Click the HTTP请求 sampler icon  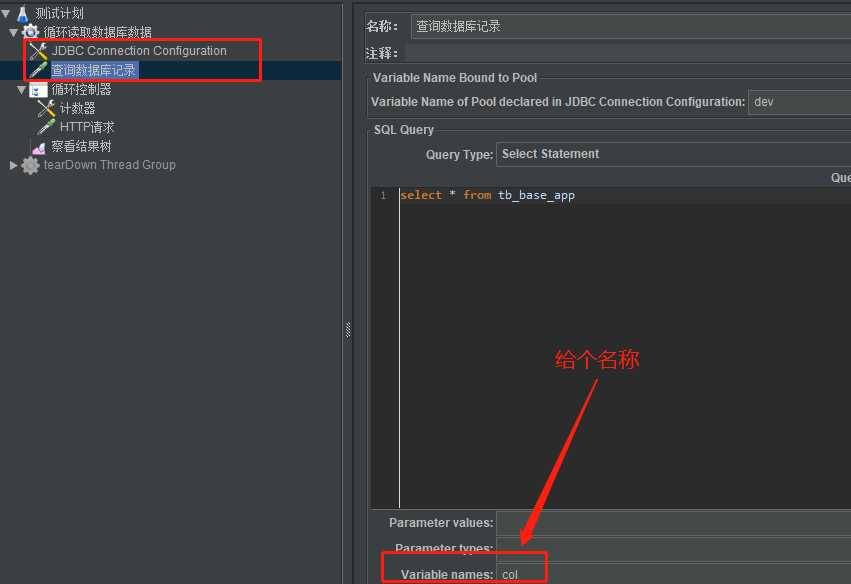coord(46,127)
